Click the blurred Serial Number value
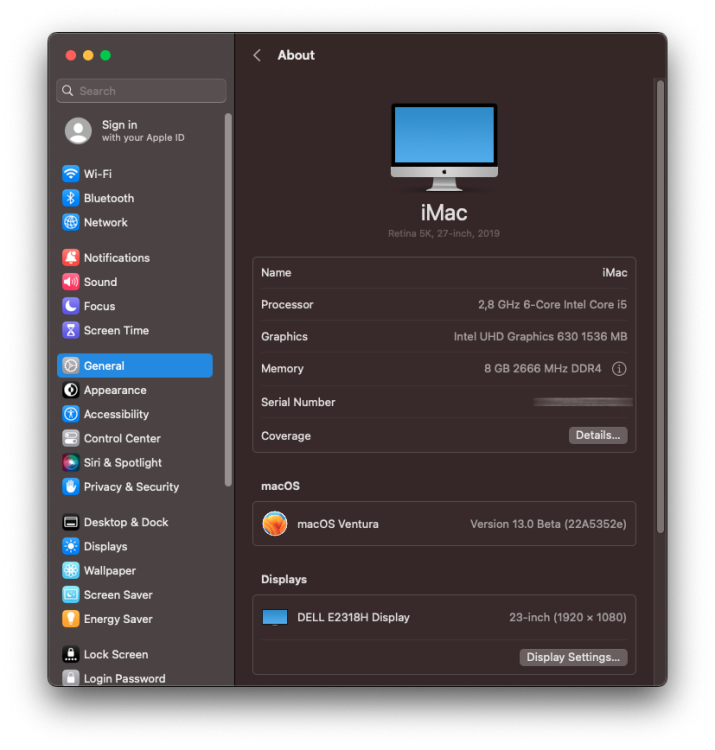The height and width of the screenshot is (750, 715). (x=583, y=402)
